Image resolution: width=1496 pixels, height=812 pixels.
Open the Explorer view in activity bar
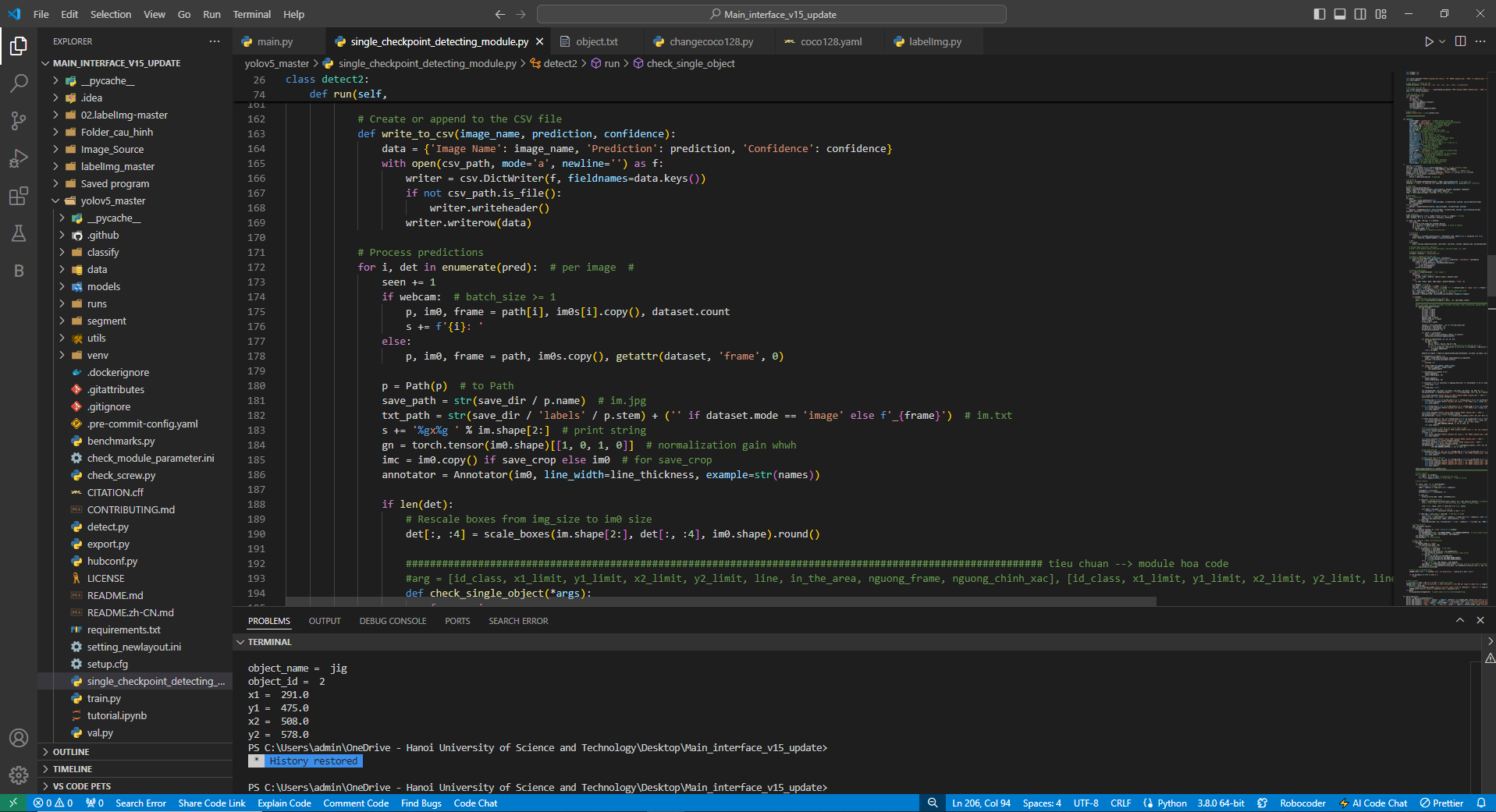click(x=19, y=46)
